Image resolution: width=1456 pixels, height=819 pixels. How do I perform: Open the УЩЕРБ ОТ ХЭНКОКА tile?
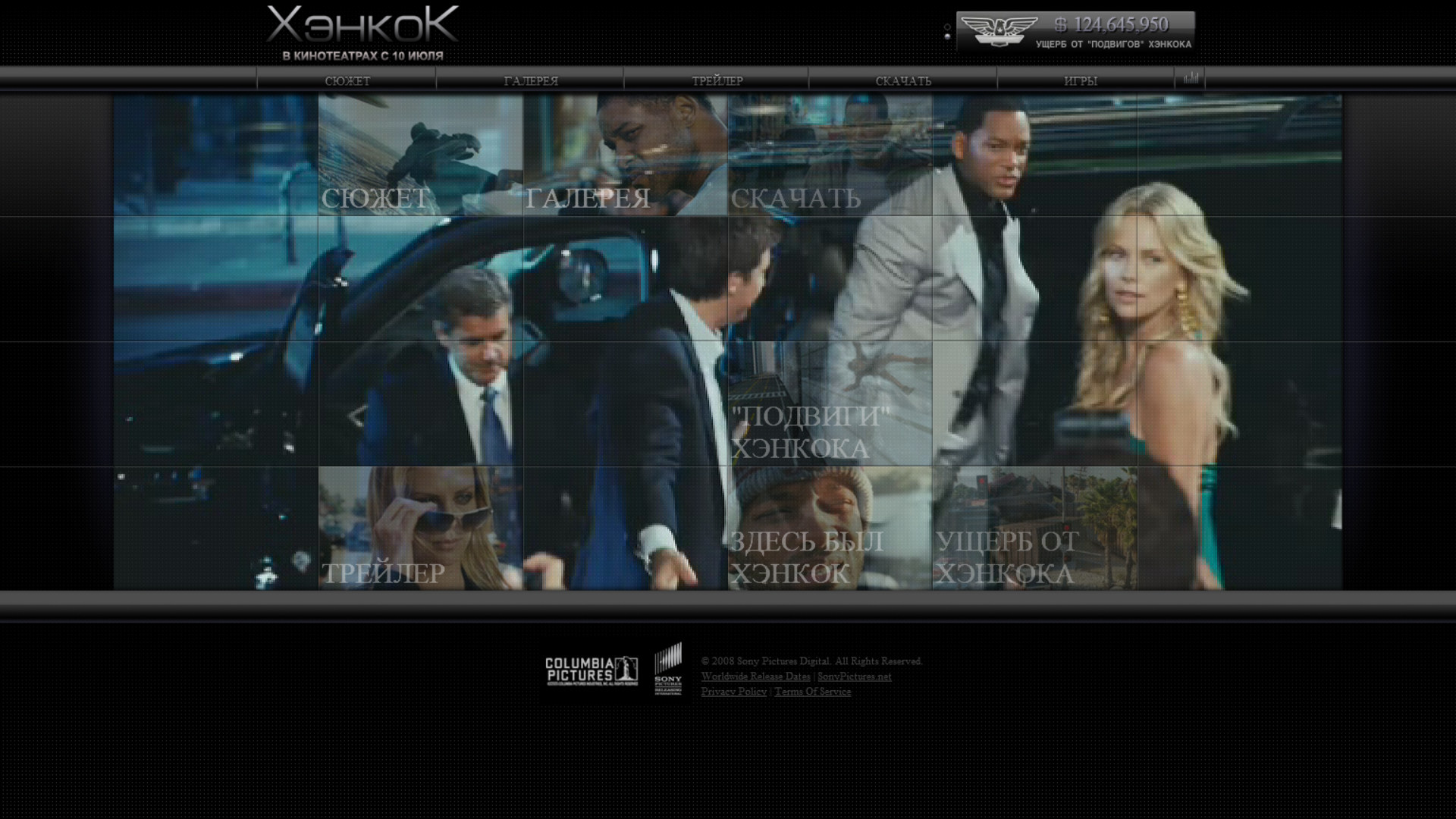[1035, 529]
